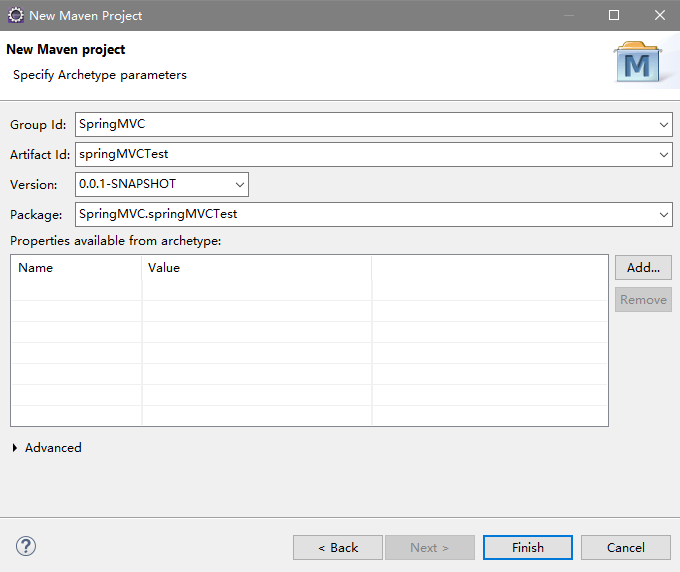
Task: Click the Eclipse icon in title bar
Action: click(16, 15)
